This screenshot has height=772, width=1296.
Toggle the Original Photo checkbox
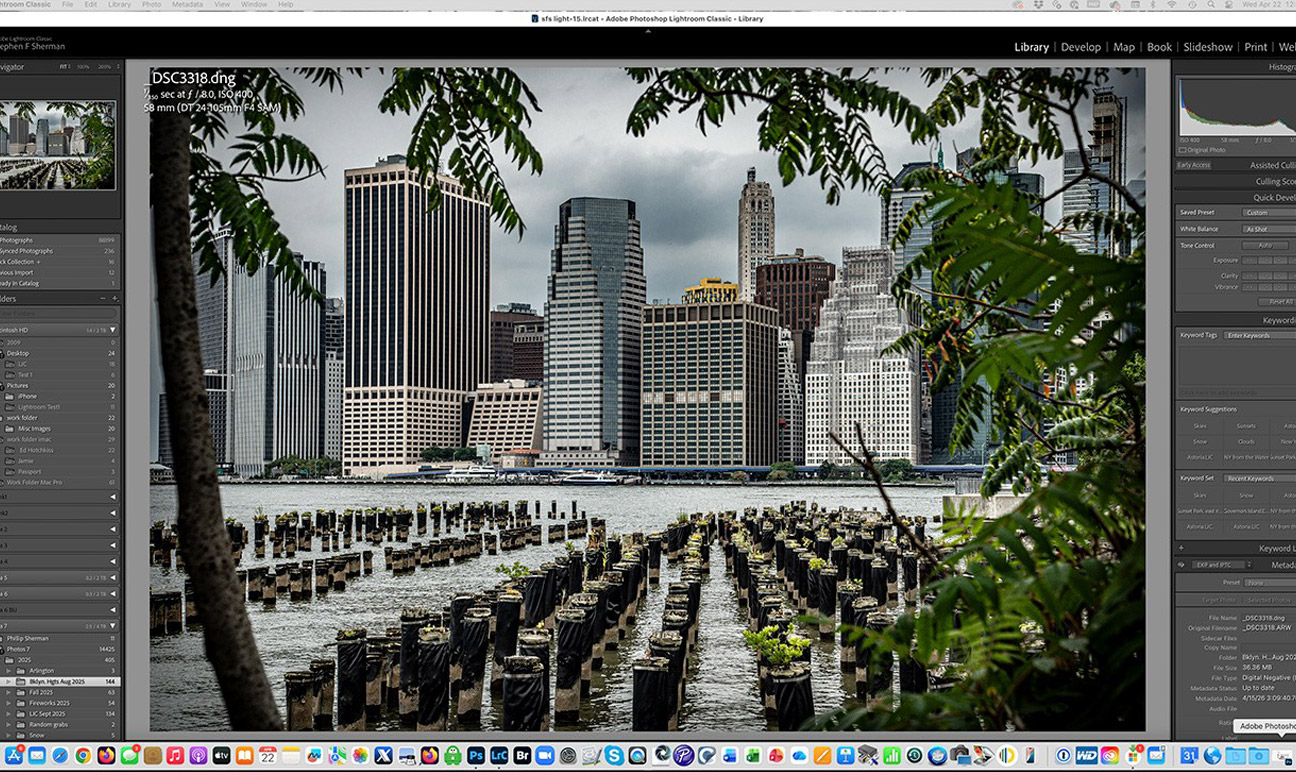click(1183, 150)
